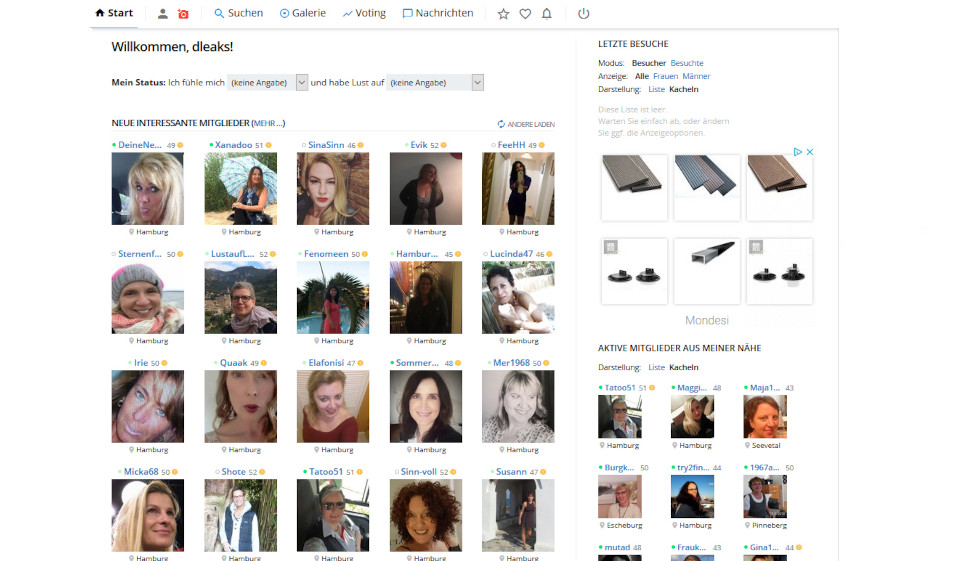Open the Suchen search page
The width and height of the screenshot is (960, 561).
click(239, 14)
